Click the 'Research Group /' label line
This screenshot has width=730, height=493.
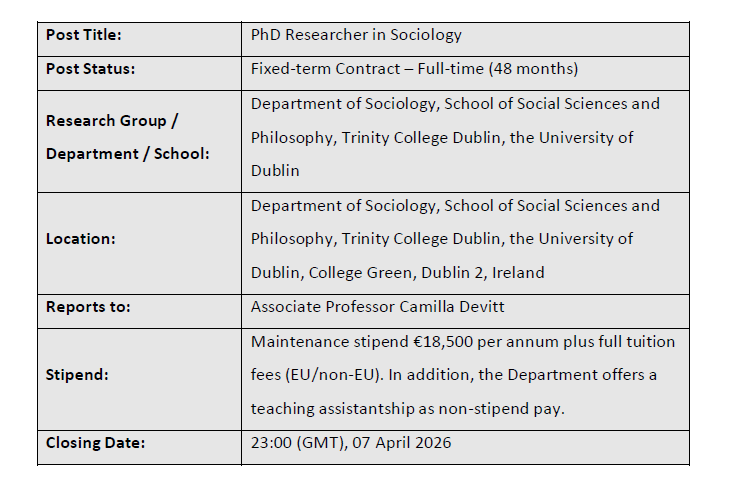pos(112,121)
